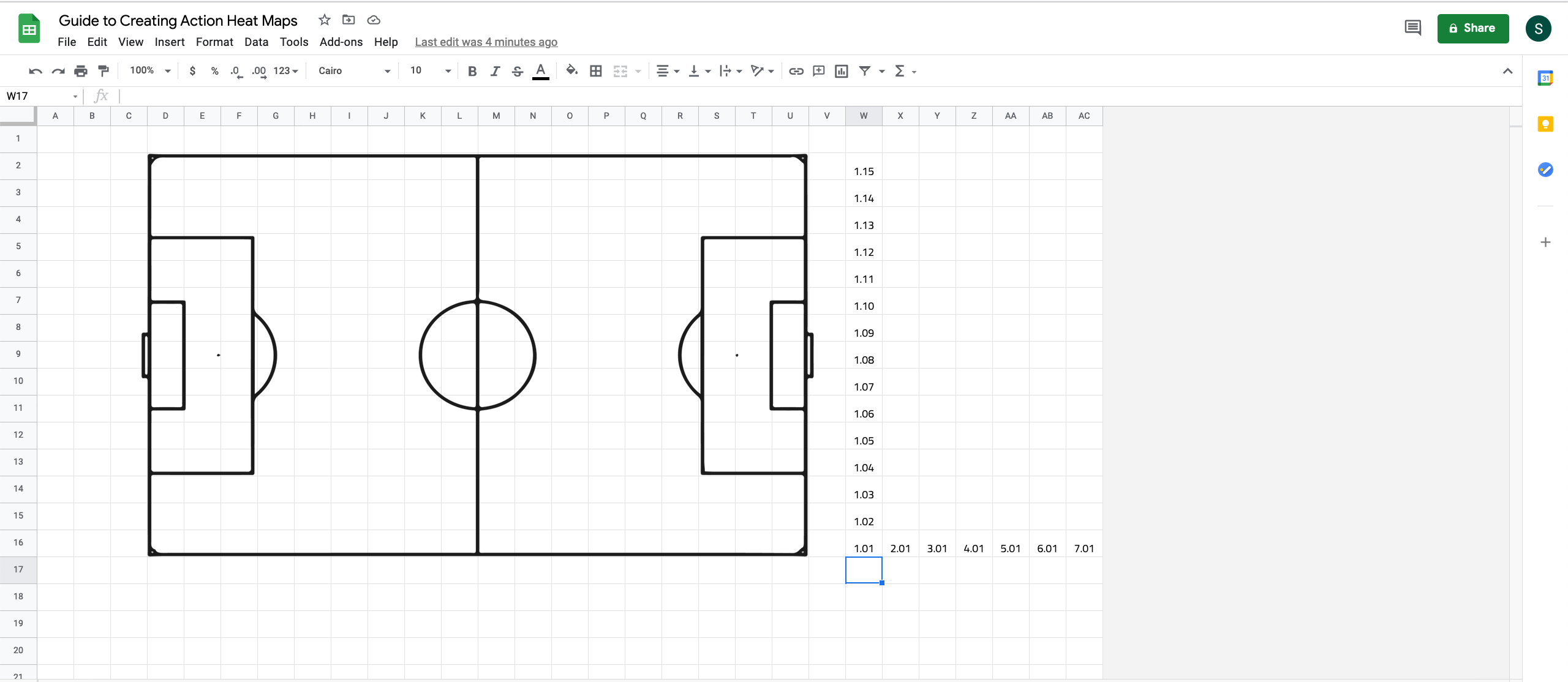Click the Print icon
This screenshot has width=1568, height=682.
tap(81, 71)
